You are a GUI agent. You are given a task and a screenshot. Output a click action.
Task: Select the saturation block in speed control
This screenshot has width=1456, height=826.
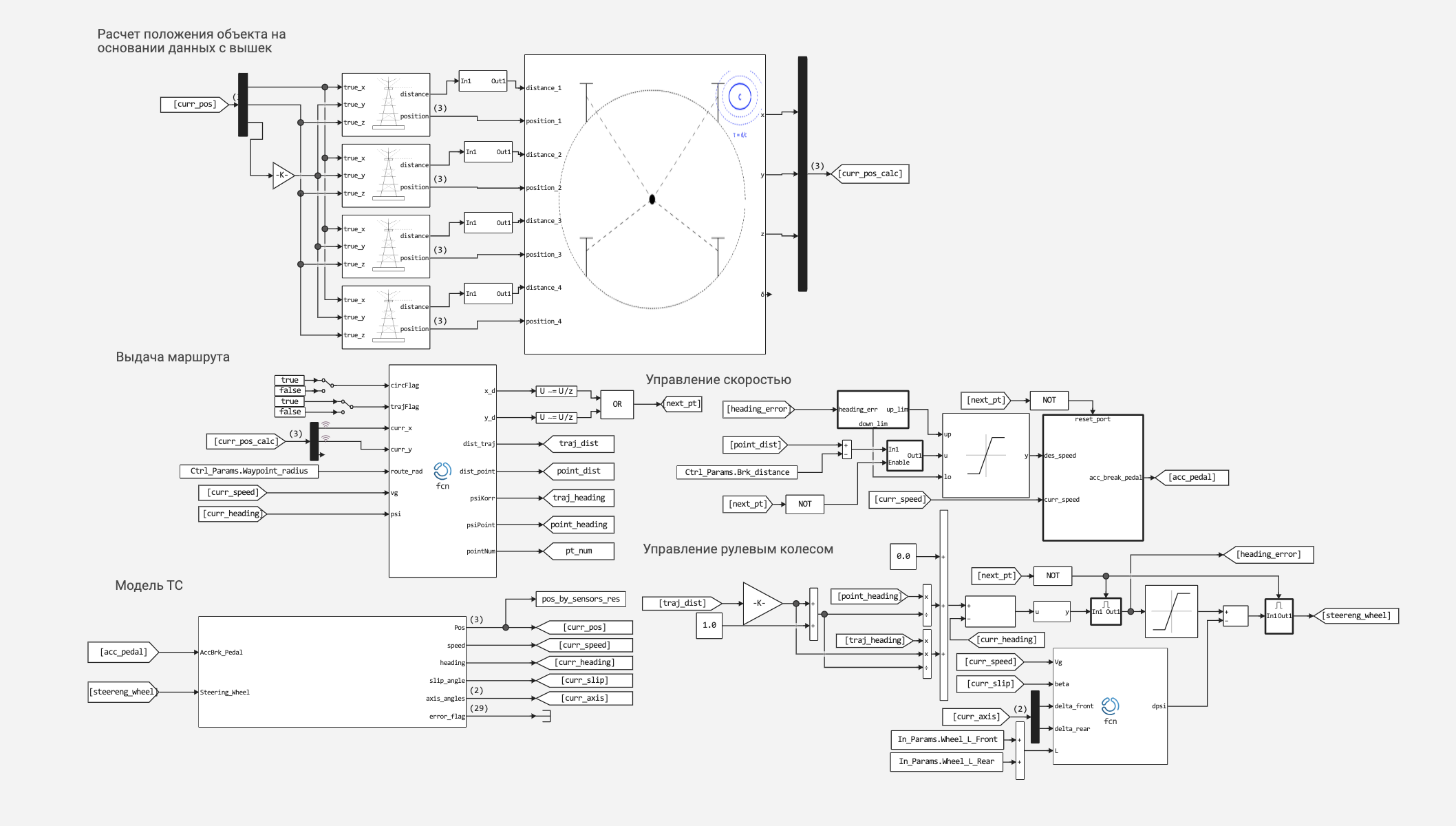click(x=985, y=456)
